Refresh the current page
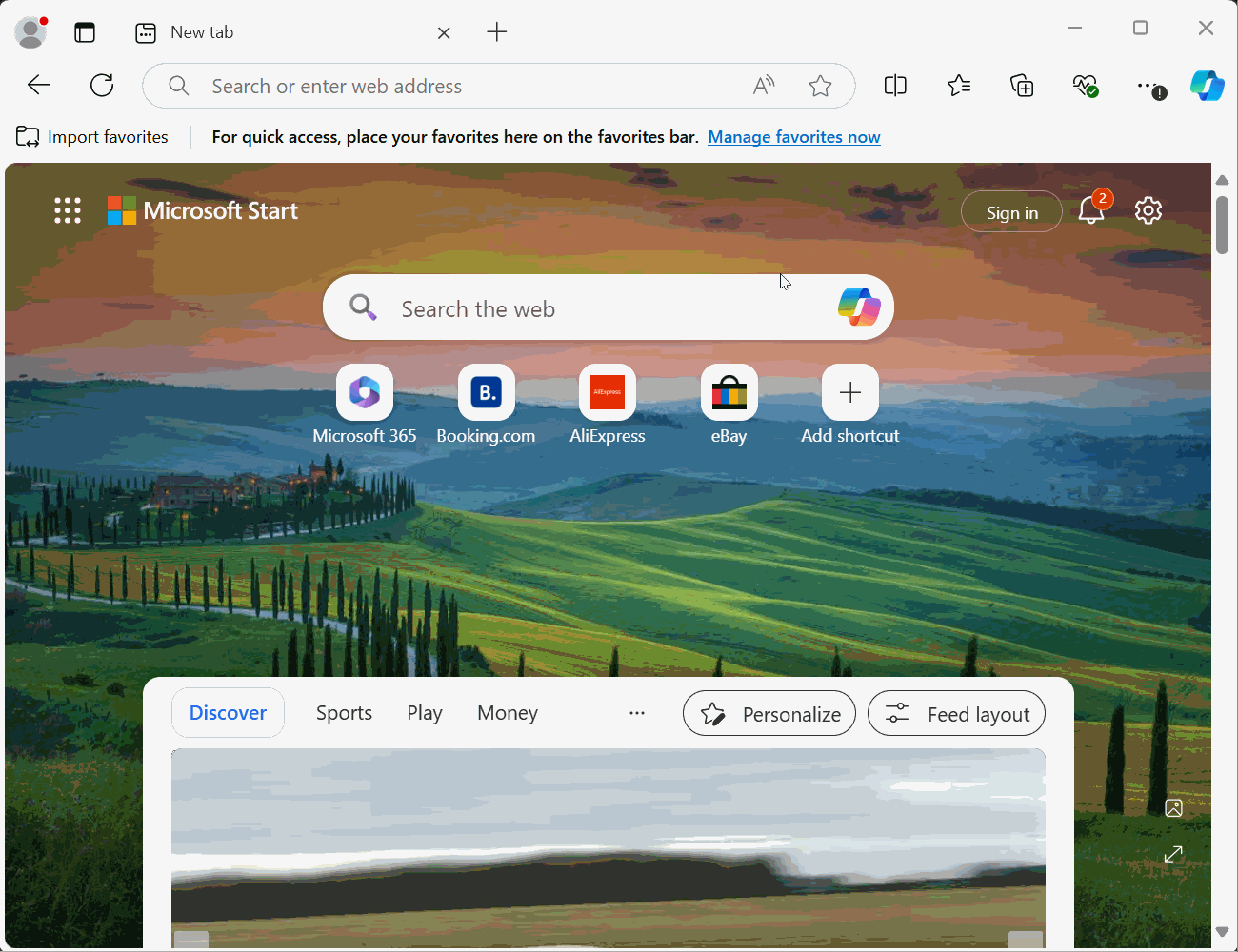The width and height of the screenshot is (1238, 952). (102, 86)
